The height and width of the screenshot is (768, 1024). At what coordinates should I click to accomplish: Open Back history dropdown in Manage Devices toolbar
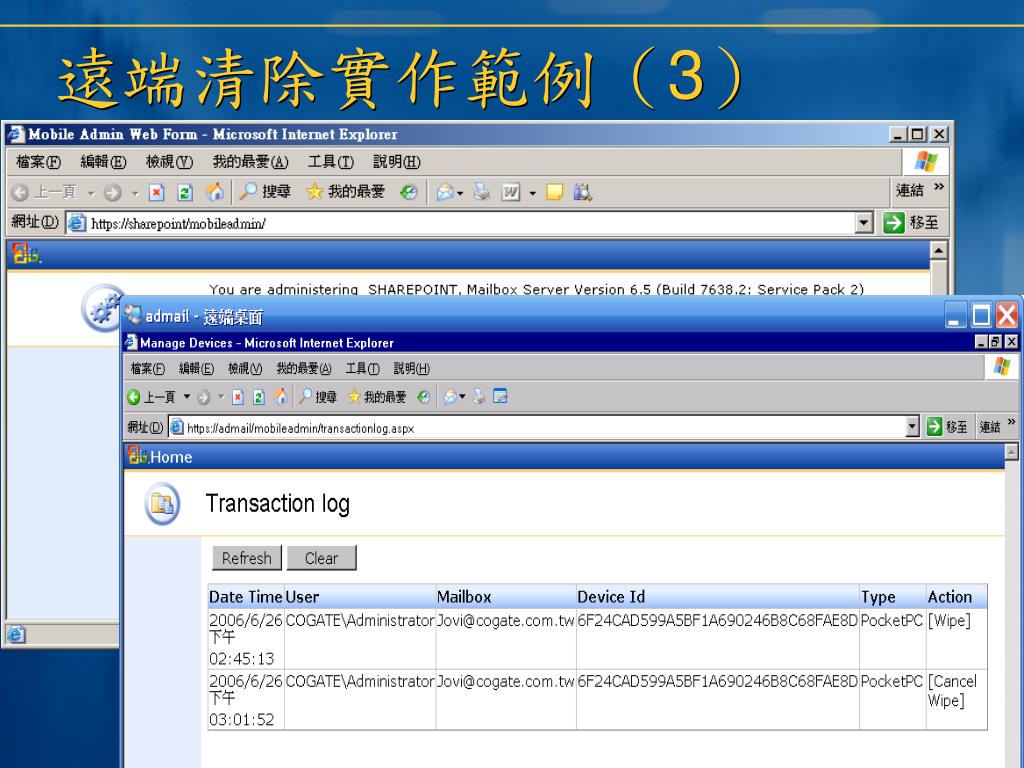coord(186,397)
